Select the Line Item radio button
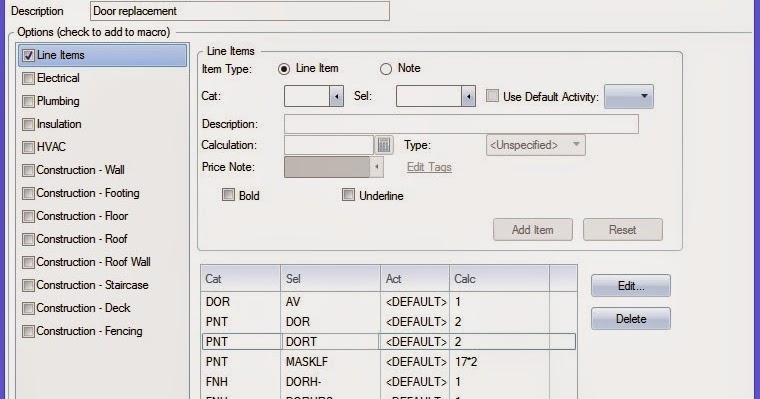The image size is (760, 399). 284,69
